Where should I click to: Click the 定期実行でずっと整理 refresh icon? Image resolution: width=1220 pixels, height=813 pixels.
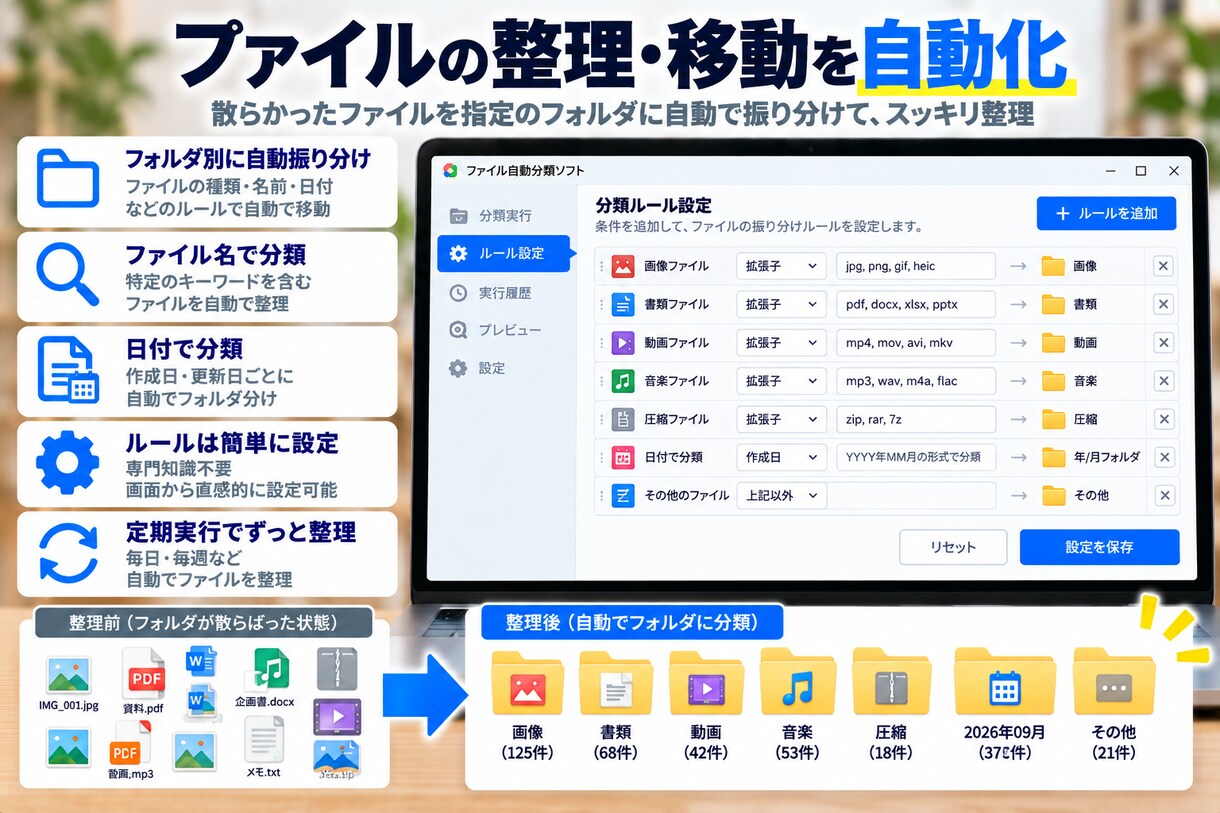(68, 553)
